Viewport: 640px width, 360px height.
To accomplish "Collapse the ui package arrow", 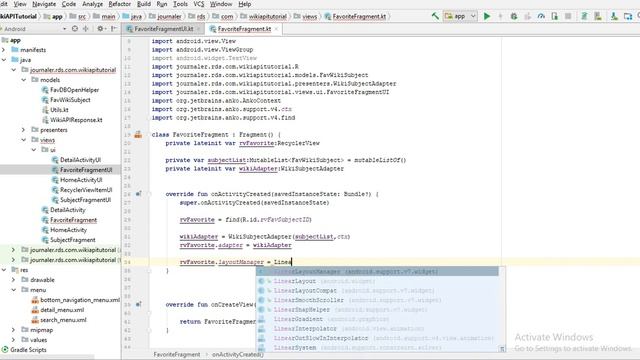I will tap(33, 150).
